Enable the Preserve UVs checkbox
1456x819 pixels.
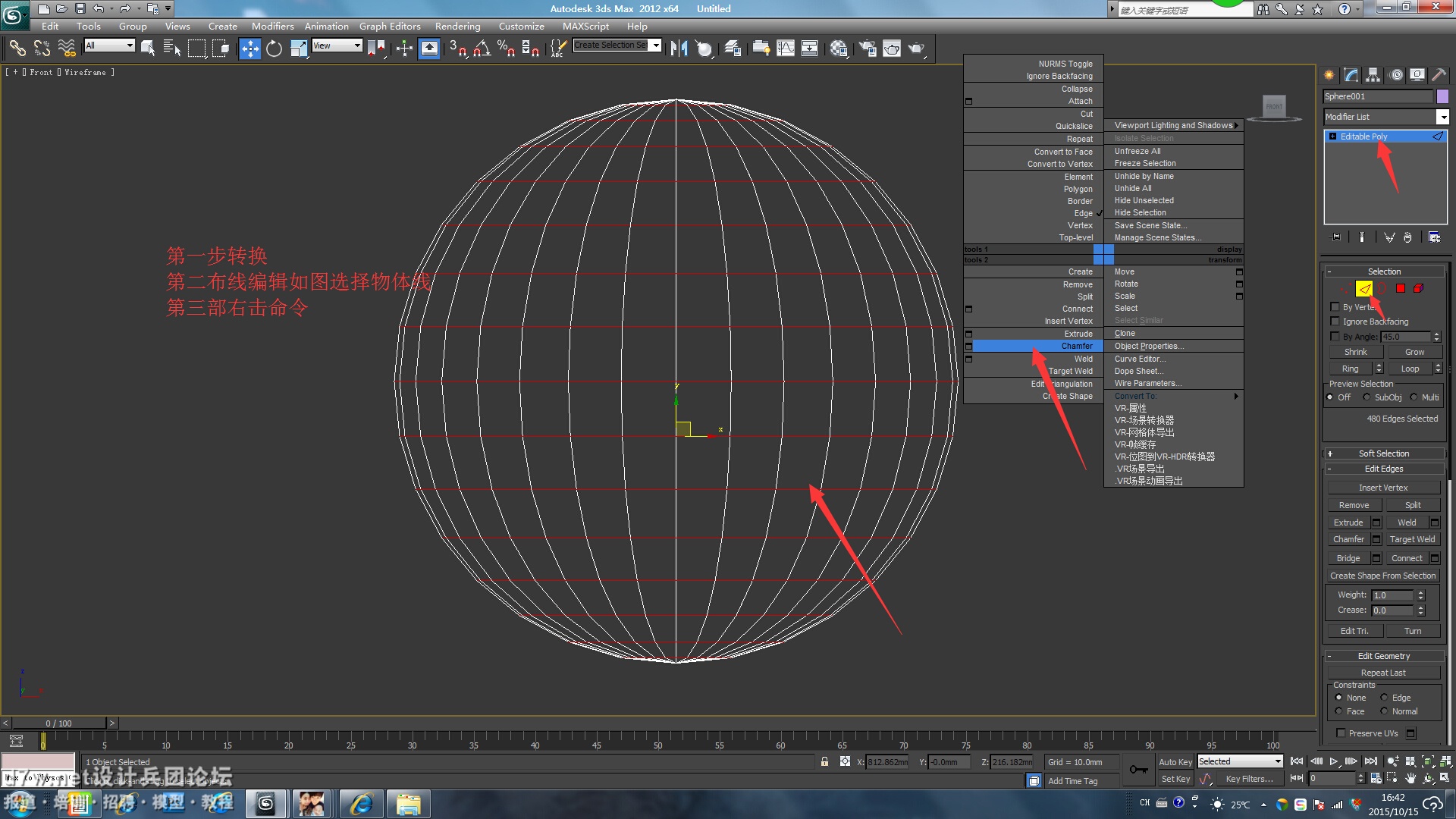1341,733
